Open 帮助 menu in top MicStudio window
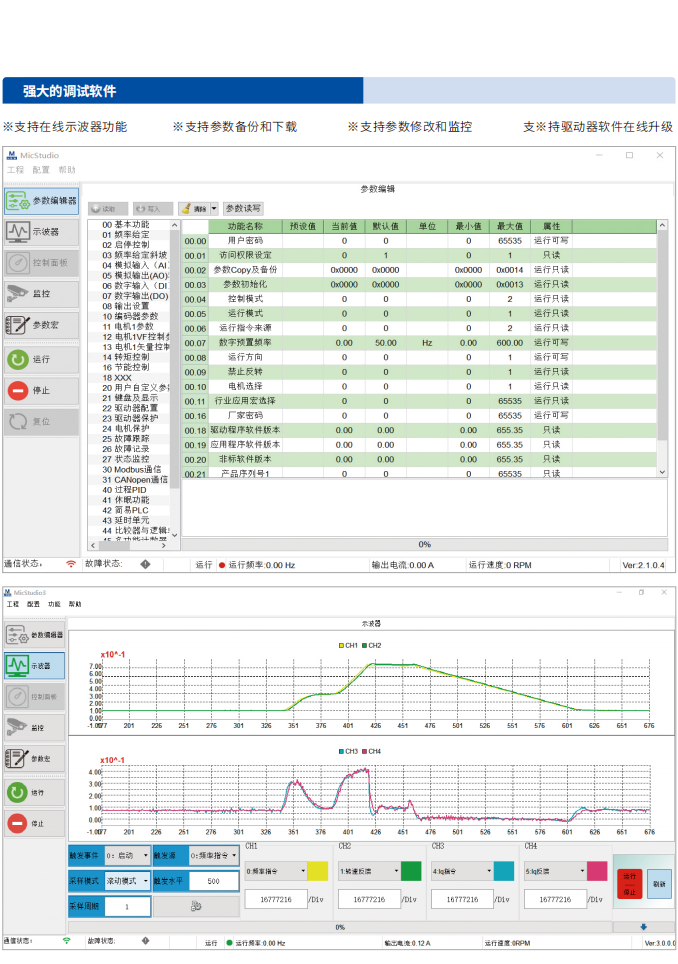The image size is (678, 964). 66,170
